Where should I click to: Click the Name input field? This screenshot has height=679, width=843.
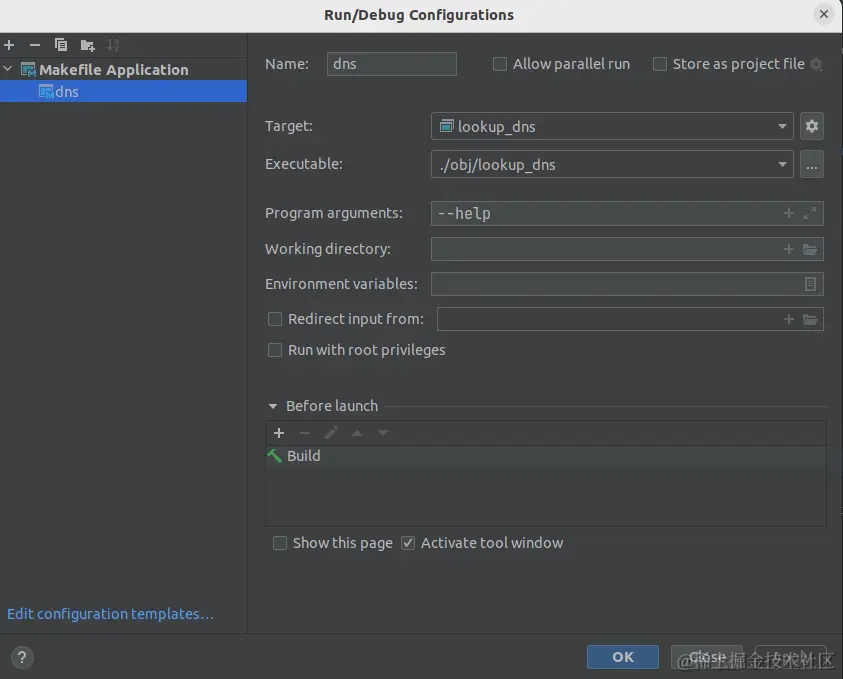(391, 64)
